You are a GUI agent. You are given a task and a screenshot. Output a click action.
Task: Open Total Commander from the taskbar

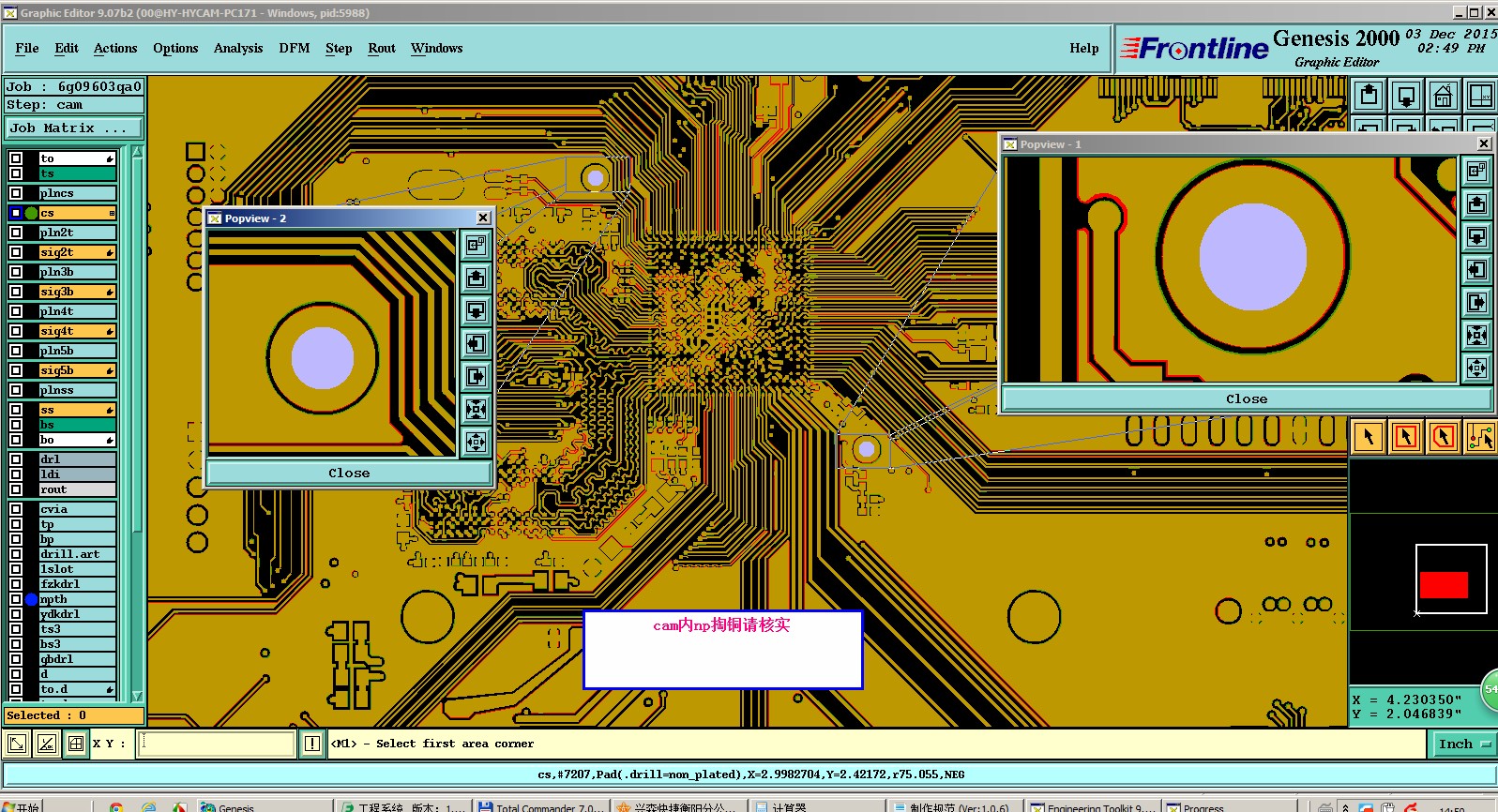[540, 806]
